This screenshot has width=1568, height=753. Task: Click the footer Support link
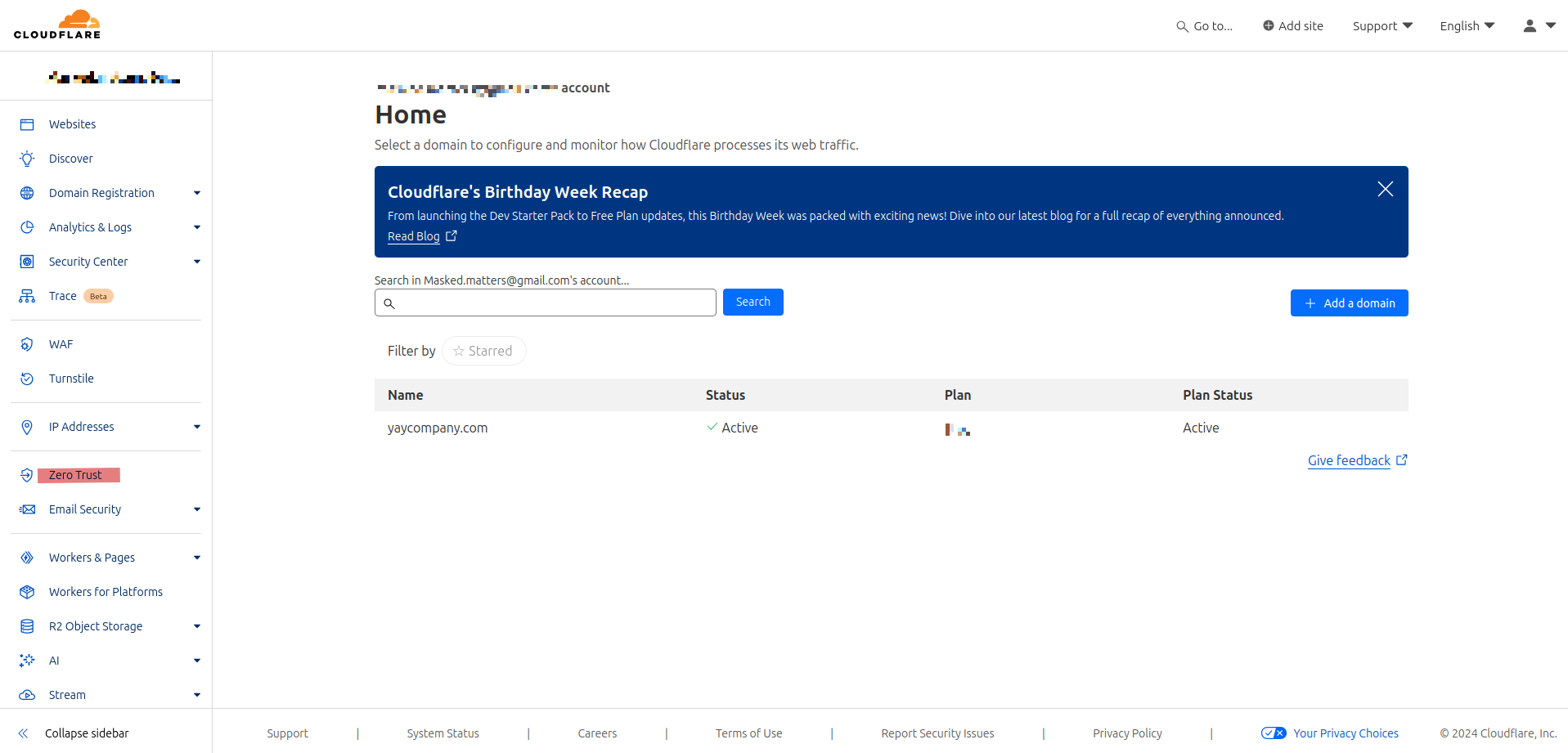[288, 733]
